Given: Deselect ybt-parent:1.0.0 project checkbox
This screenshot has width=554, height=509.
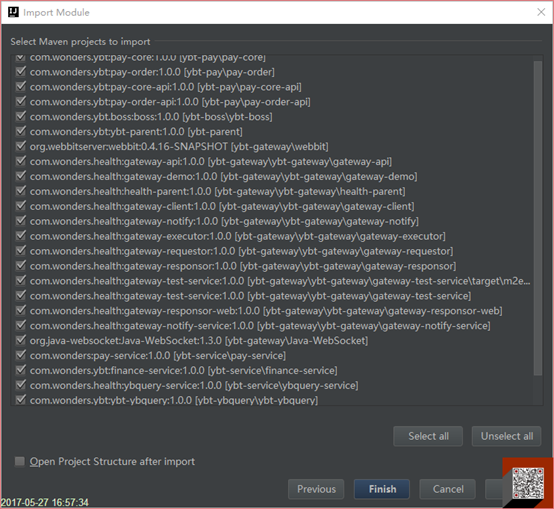Looking at the screenshot, I should (21, 131).
